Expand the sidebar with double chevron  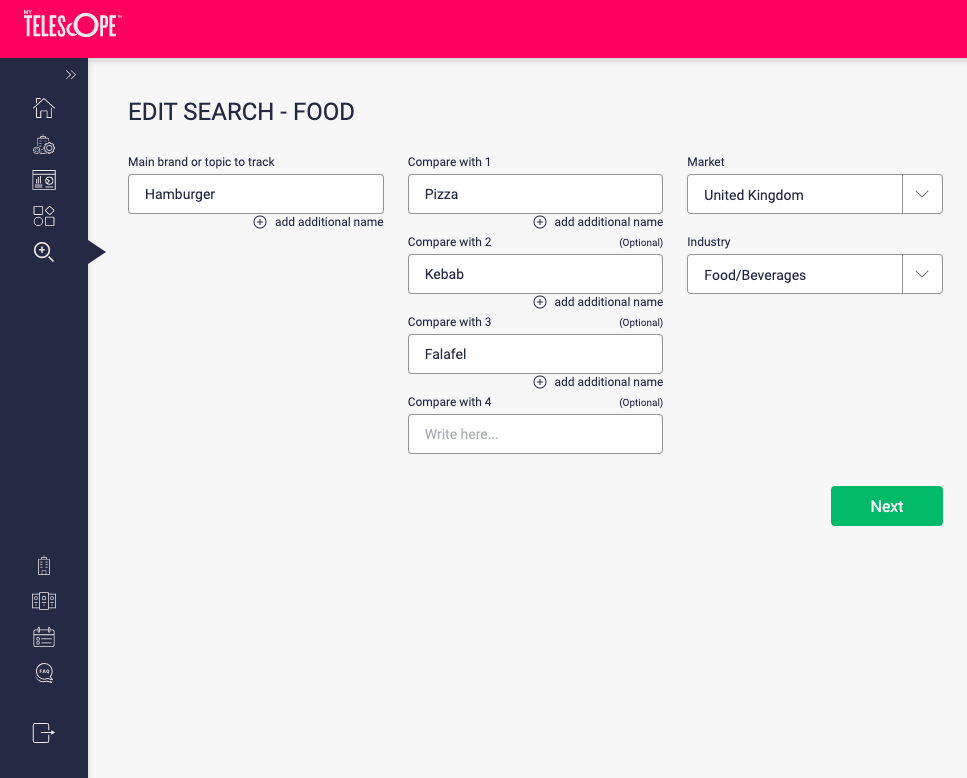71,75
